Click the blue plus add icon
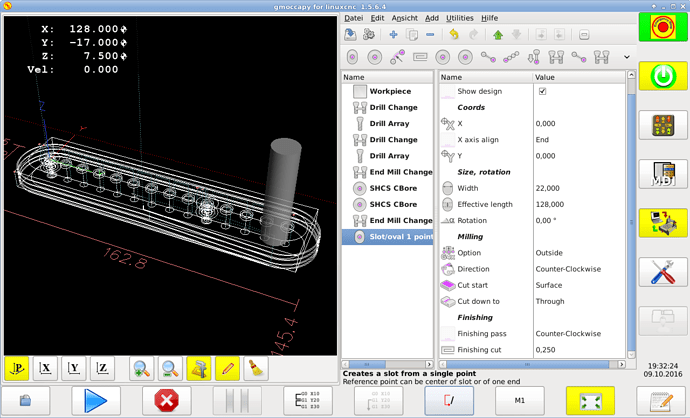The width and height of the screenshot is (690, 418). (393, 35)
